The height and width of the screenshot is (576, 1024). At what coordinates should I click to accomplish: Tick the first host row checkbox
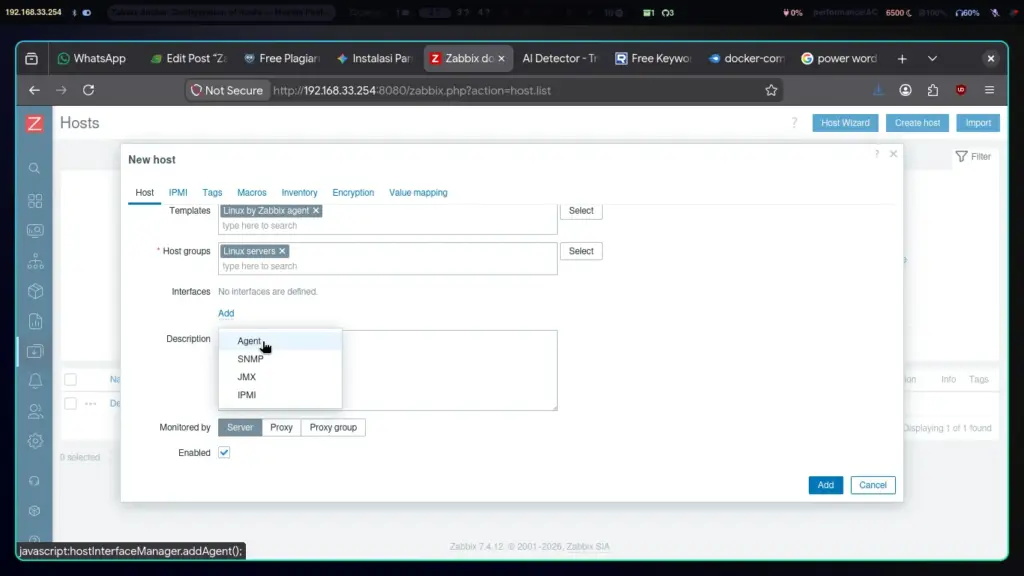[x=71, y=404]
